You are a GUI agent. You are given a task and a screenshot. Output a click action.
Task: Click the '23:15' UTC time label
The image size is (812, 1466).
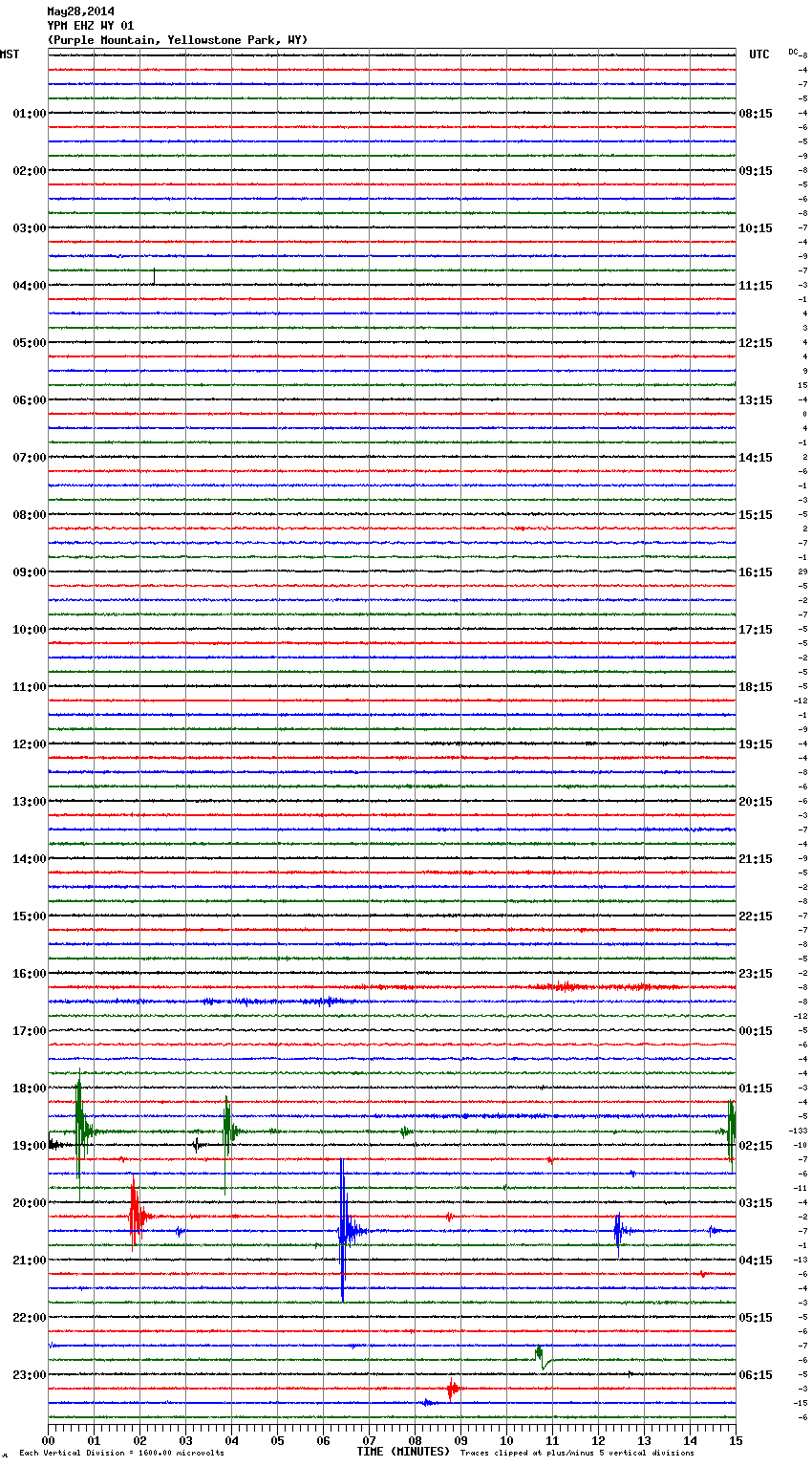pos(756,974)
